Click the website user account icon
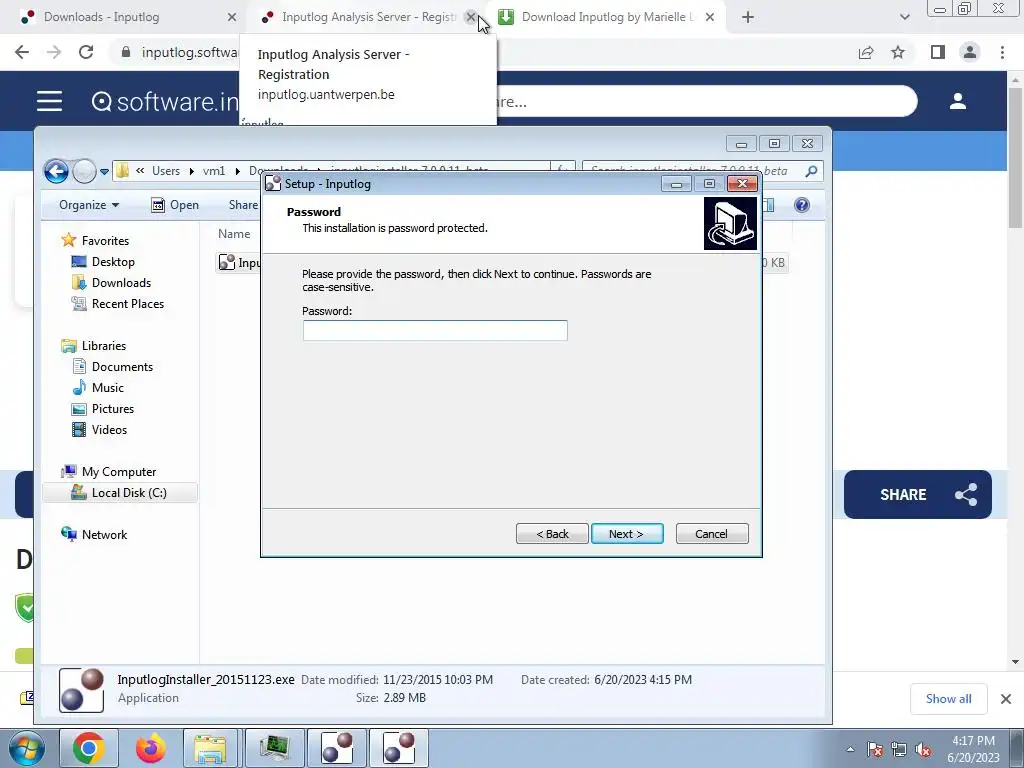Image resolution: width=1024 pixels, height=768 pixels. coord(958,101)
